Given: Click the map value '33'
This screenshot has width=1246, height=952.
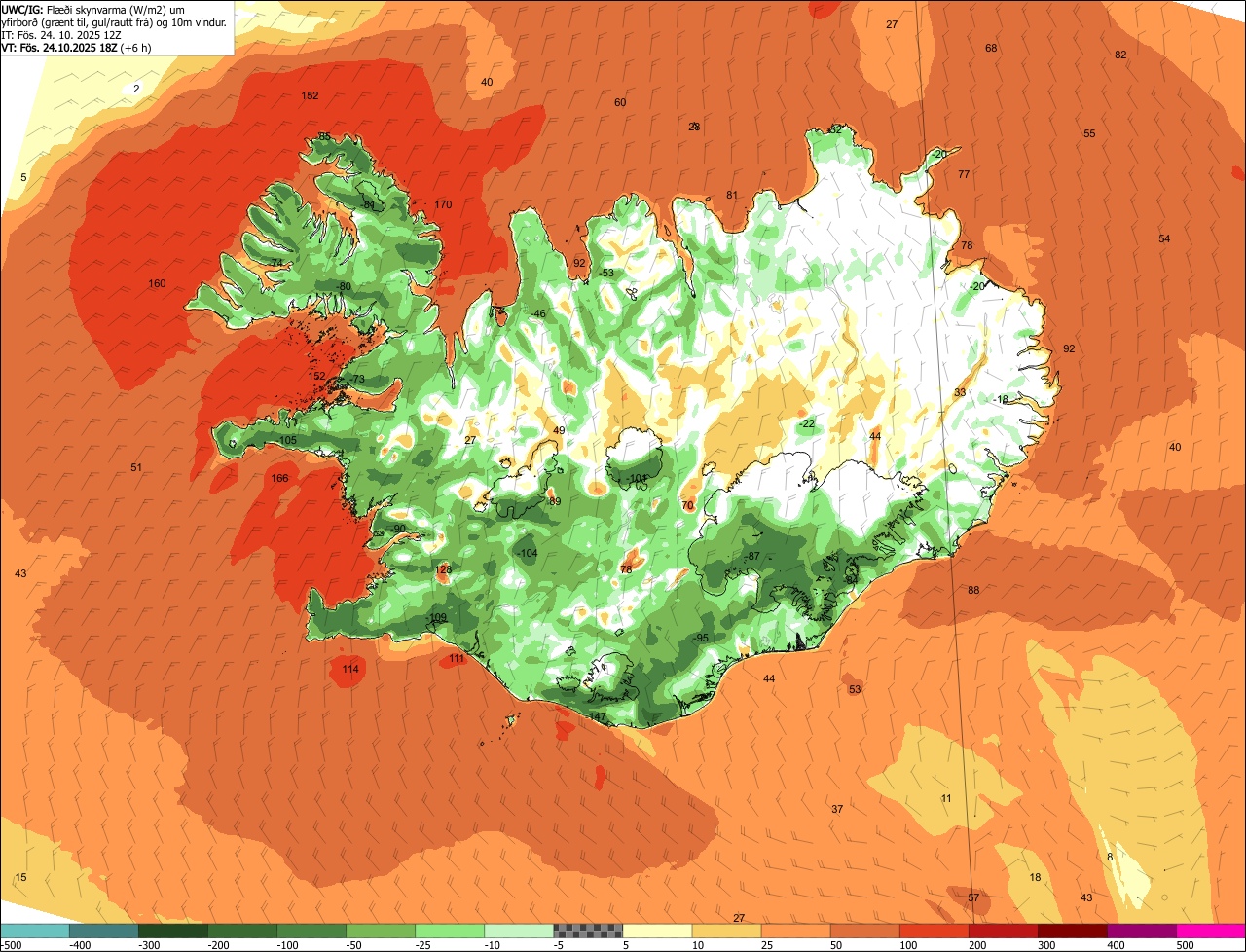Looking at the screenshot, I should click(960, 392).
